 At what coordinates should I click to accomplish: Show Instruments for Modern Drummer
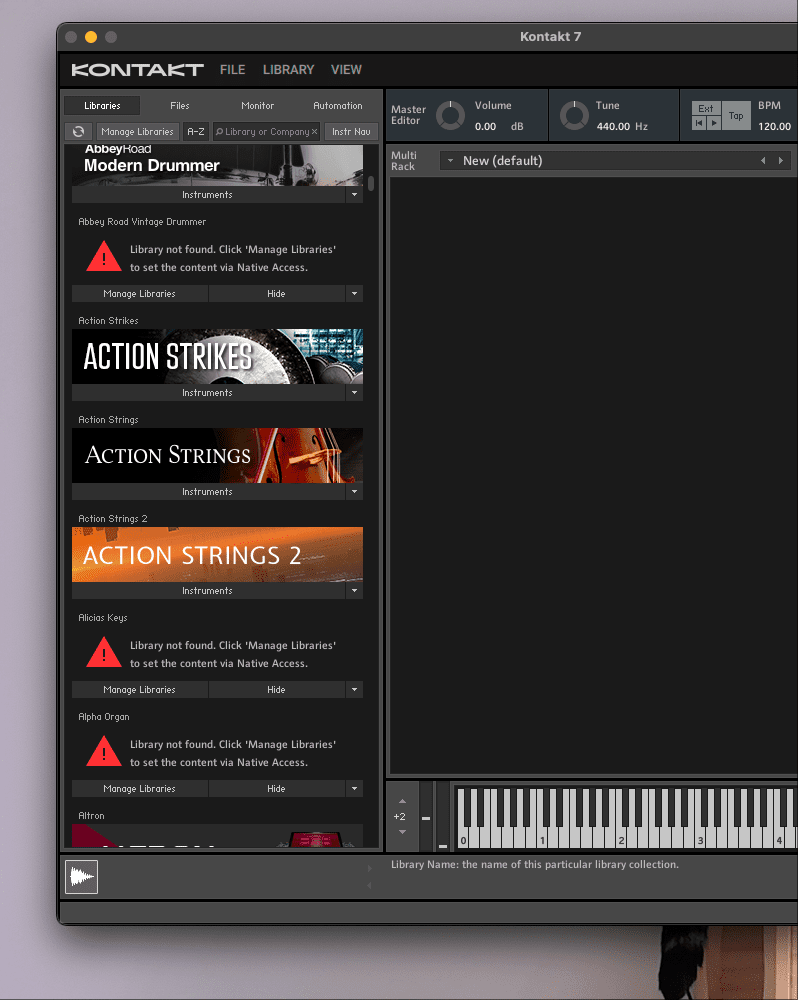tap(208, 195)
